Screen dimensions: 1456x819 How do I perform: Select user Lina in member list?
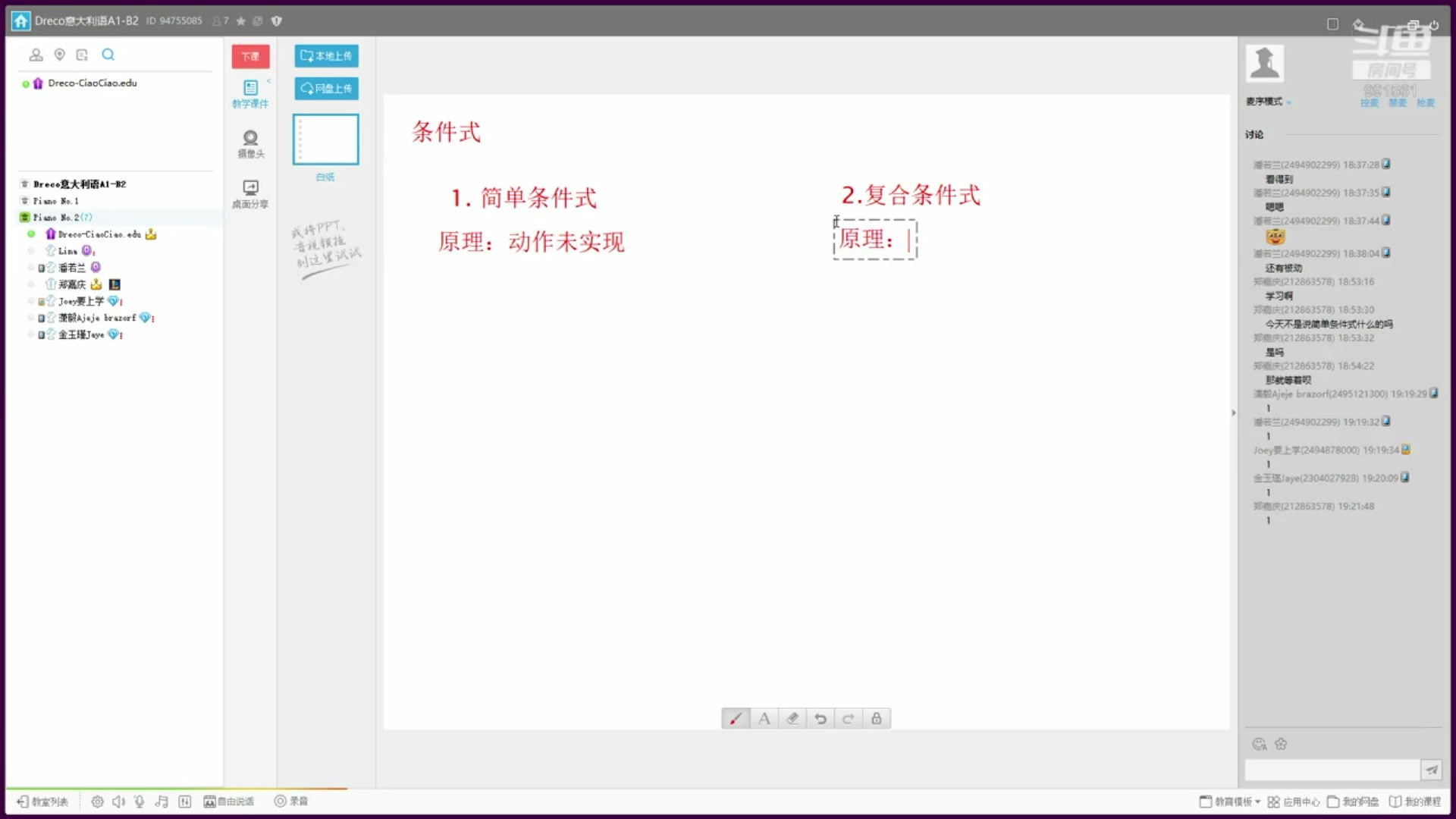pos(68,251)
